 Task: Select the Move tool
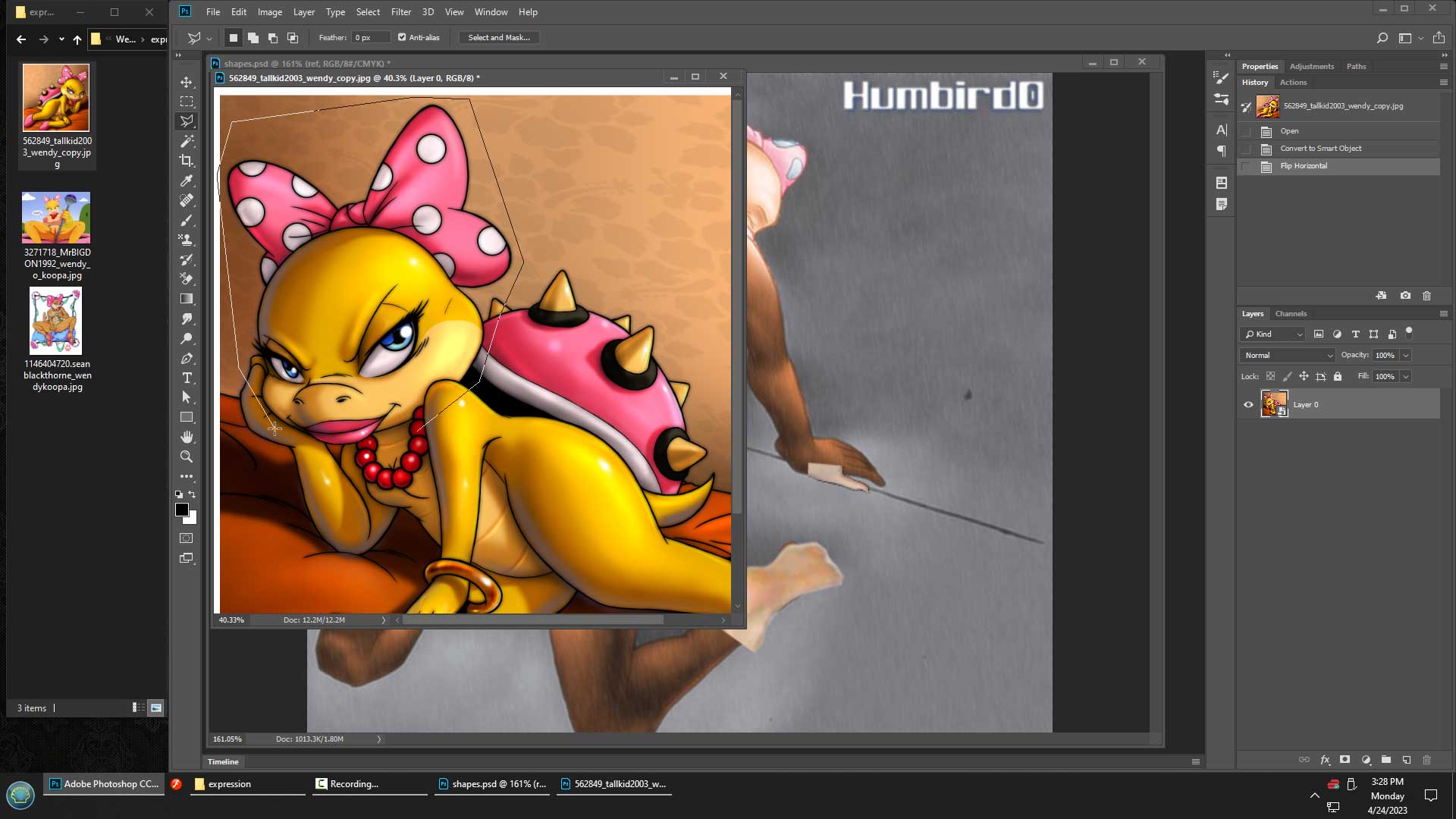[187, 82]
